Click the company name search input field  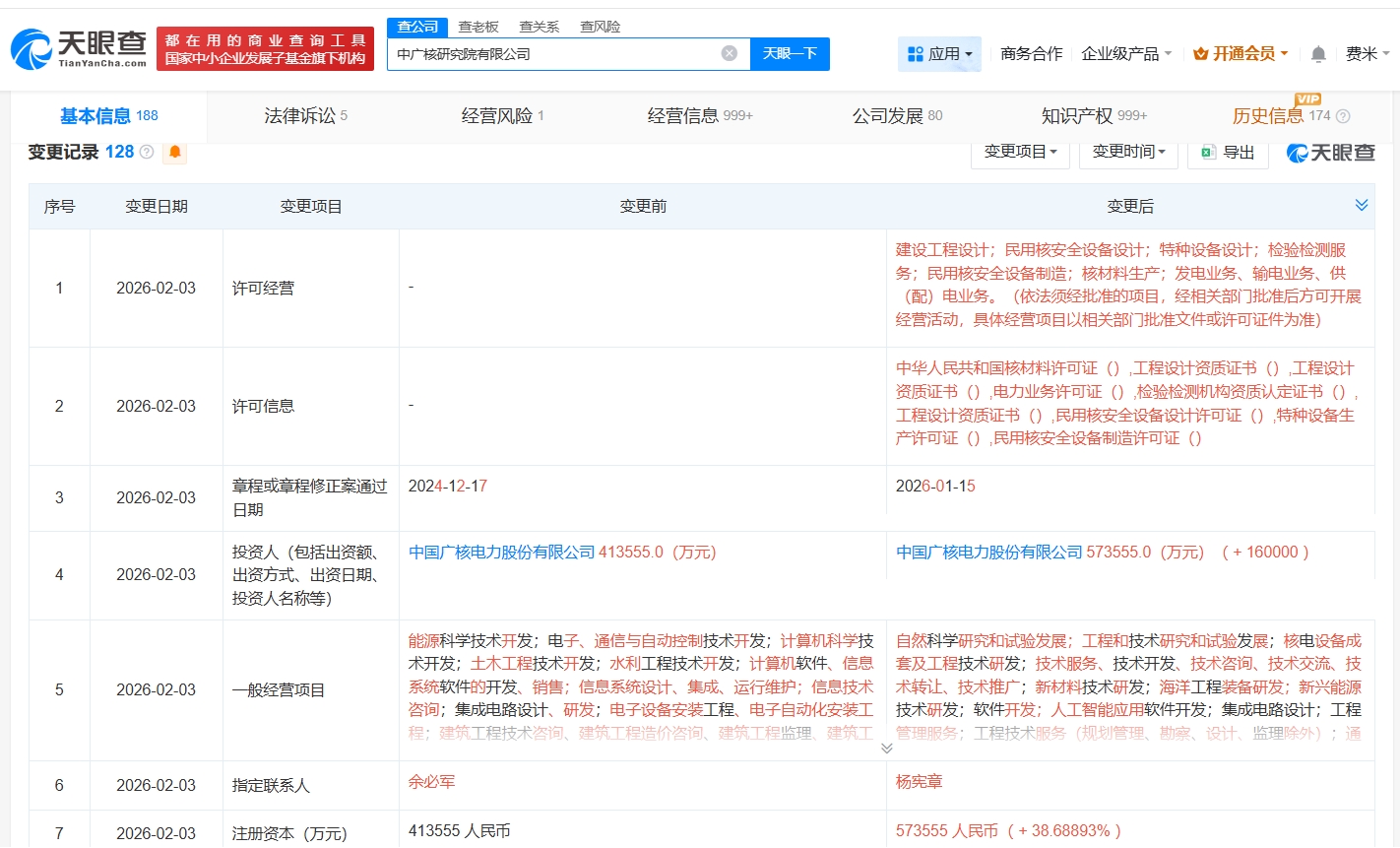click(x=561, y=54)
